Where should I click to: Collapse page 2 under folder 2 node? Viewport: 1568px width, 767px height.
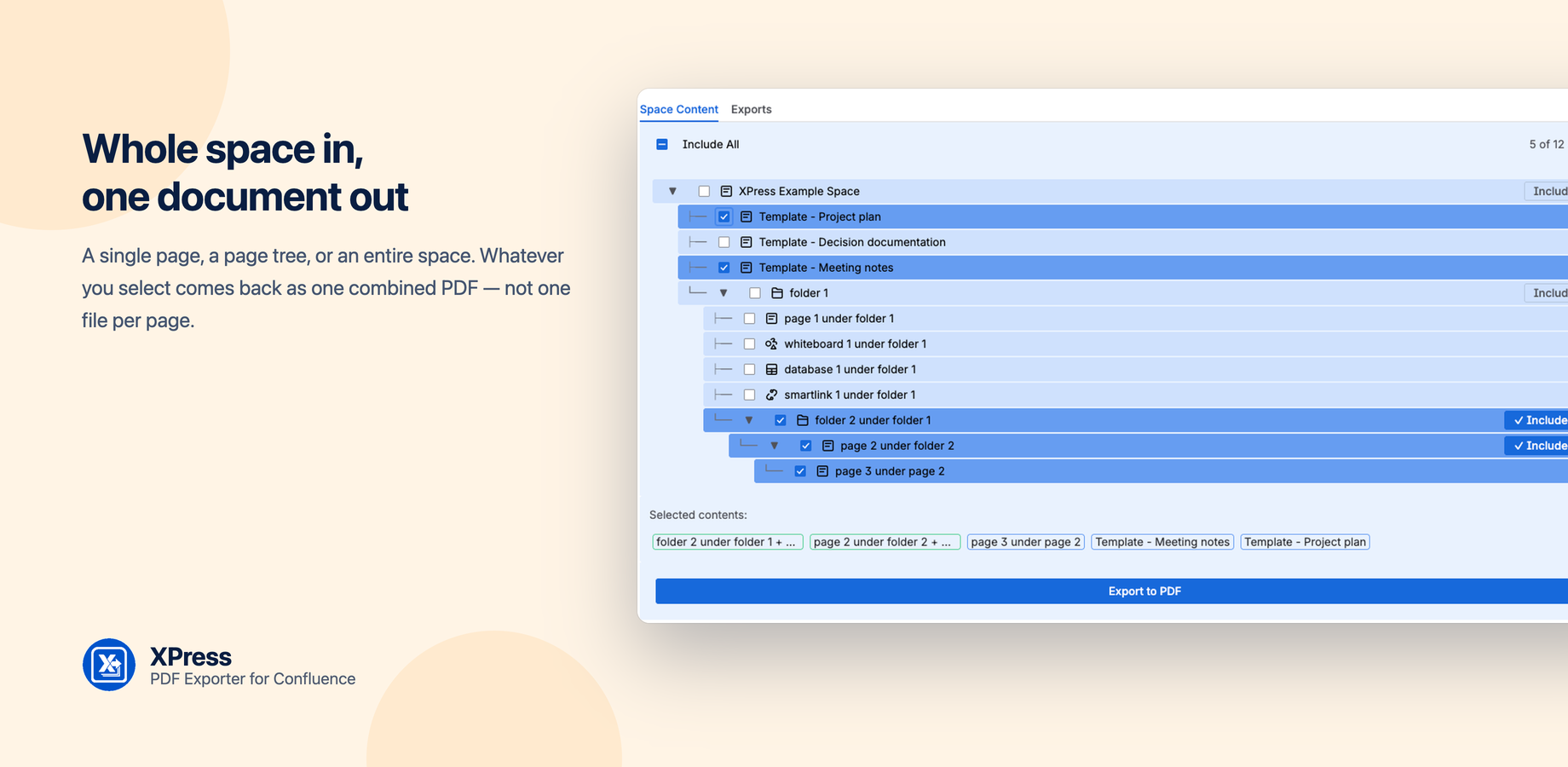coord(775,446)
